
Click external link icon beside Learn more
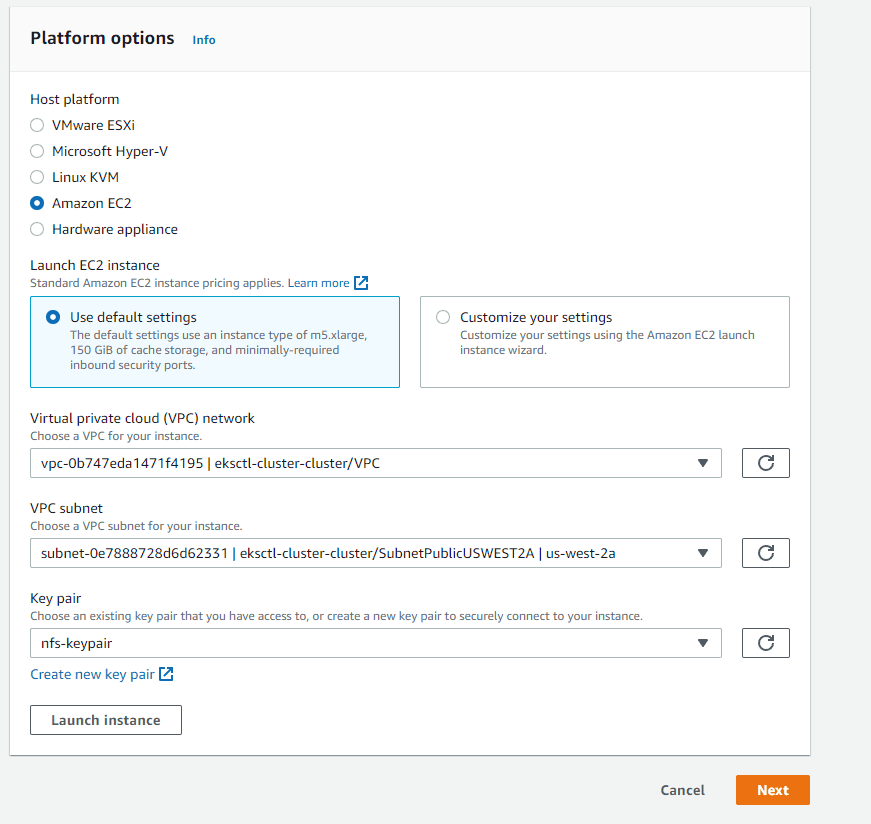point(361,283)
